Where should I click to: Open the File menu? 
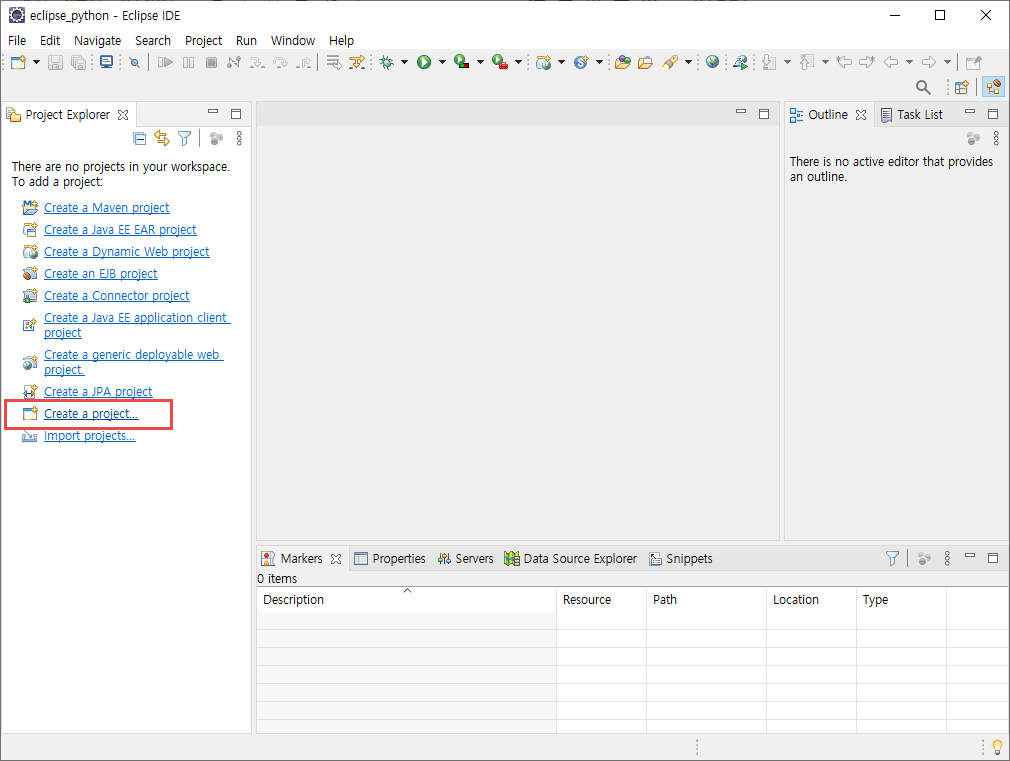[x=17, y=41]
